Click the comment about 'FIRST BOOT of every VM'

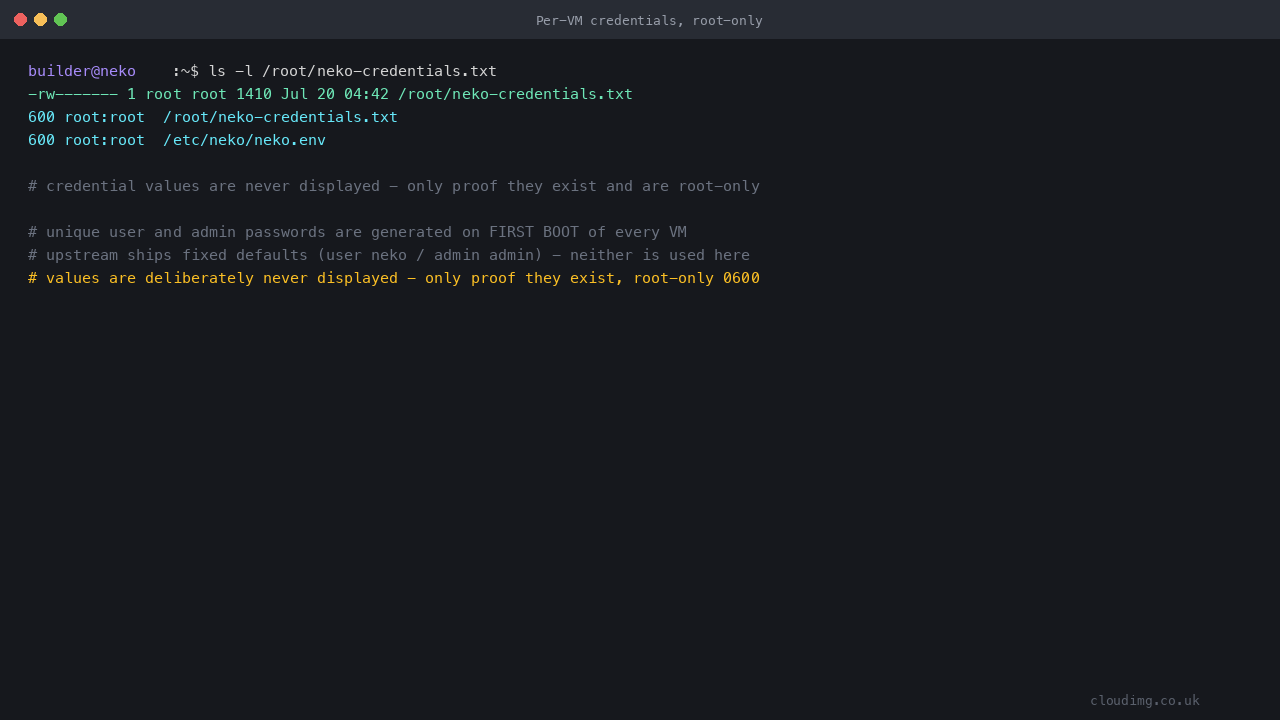tap(357, 232)
